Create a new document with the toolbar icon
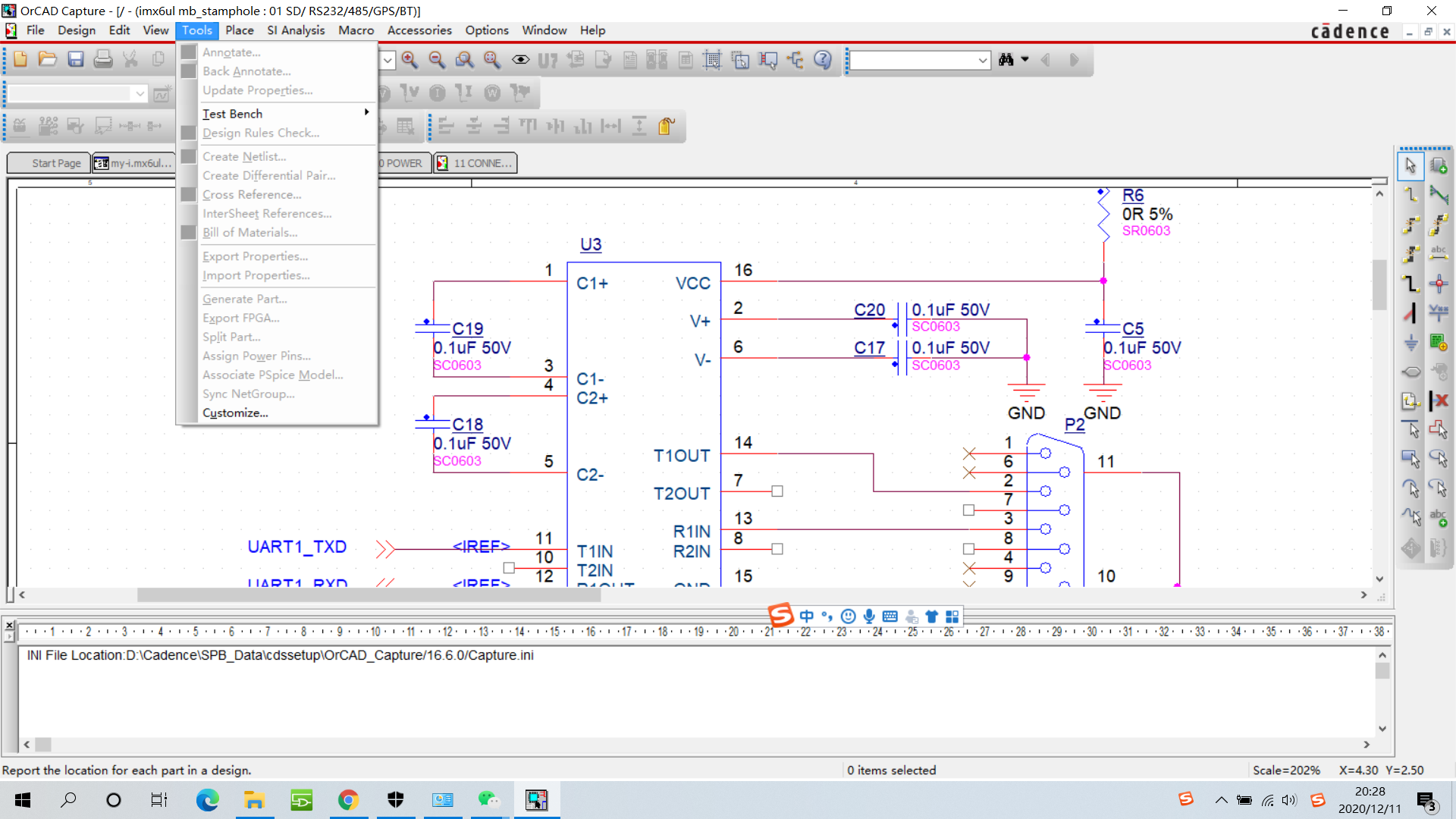 coord(20,60)
